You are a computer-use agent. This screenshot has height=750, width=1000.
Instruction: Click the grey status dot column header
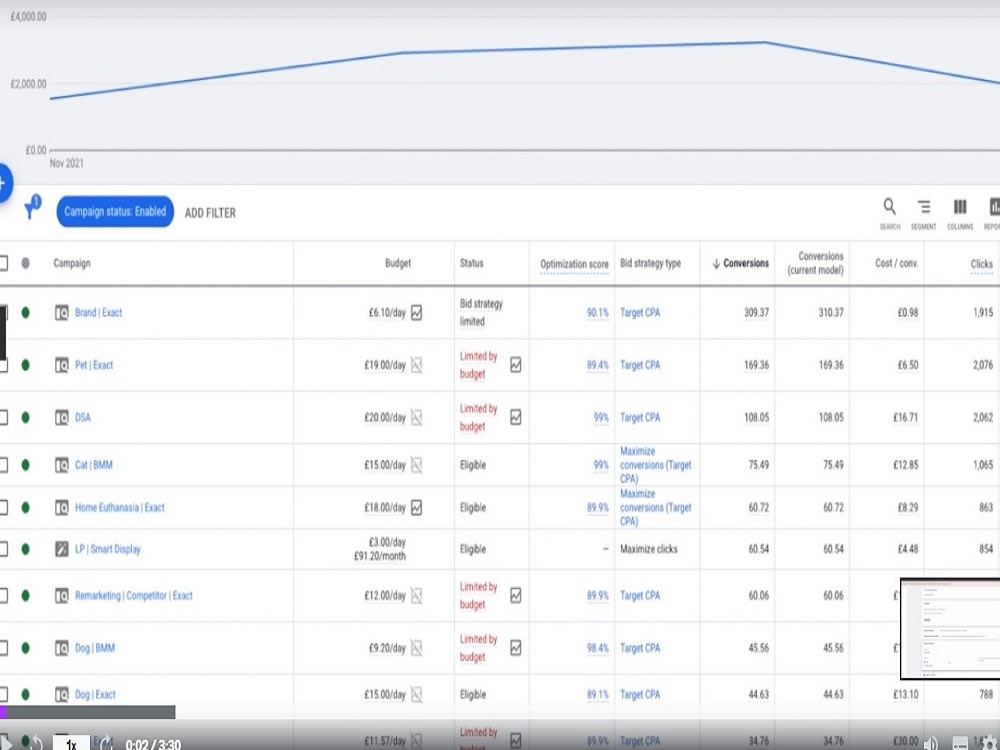pos(26,263)
